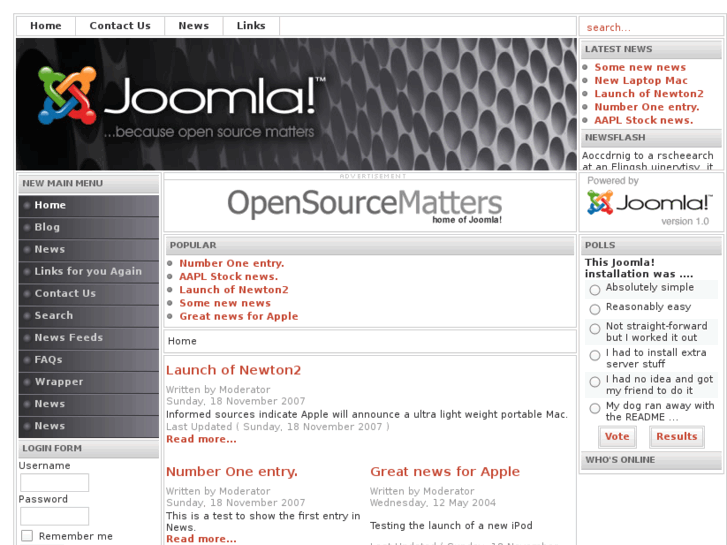Select 'My dog ran away with the README'
The height and width of the screenshot is (545, 727).
(x=595, y=408)
